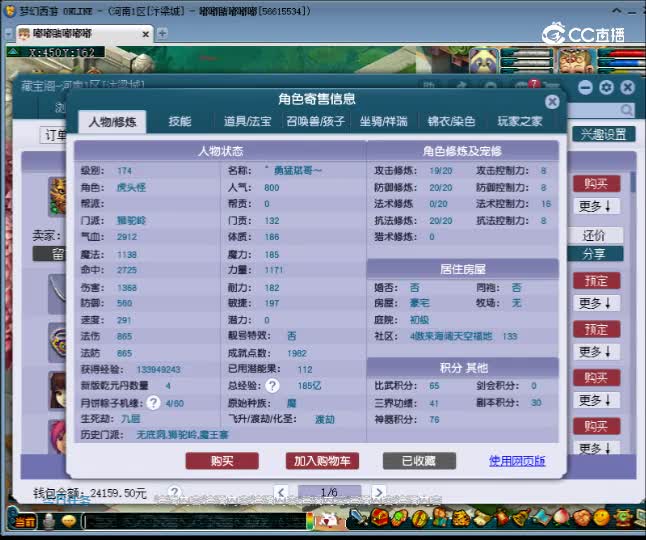Click 购买 button in the dialog footer
646x540 pixels.
click(222, 461)
